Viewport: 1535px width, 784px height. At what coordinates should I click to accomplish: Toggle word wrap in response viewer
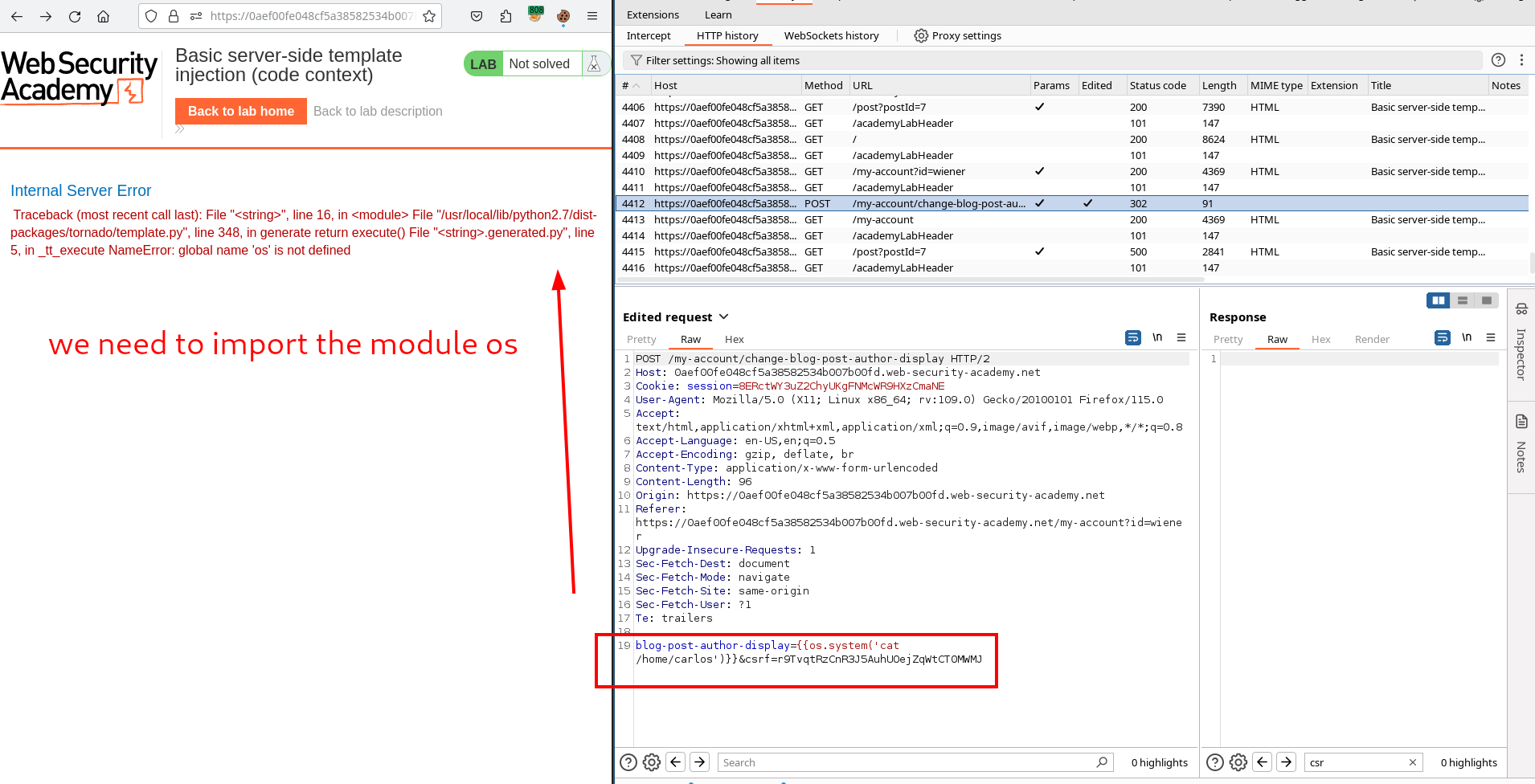click(1443, 338)
